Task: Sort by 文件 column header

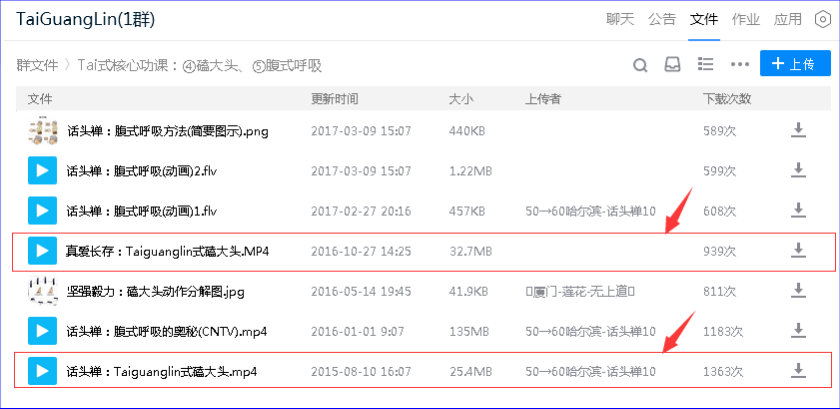Action: coord(40,99)
